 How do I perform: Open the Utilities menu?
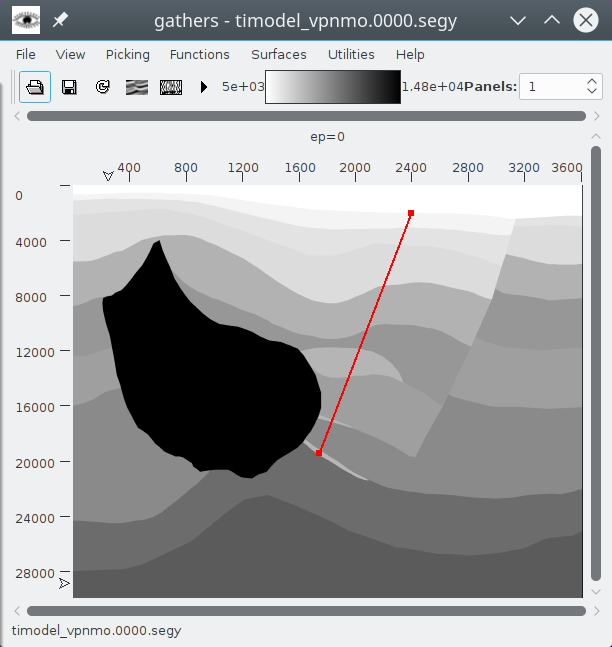click(x=351, y=54)
